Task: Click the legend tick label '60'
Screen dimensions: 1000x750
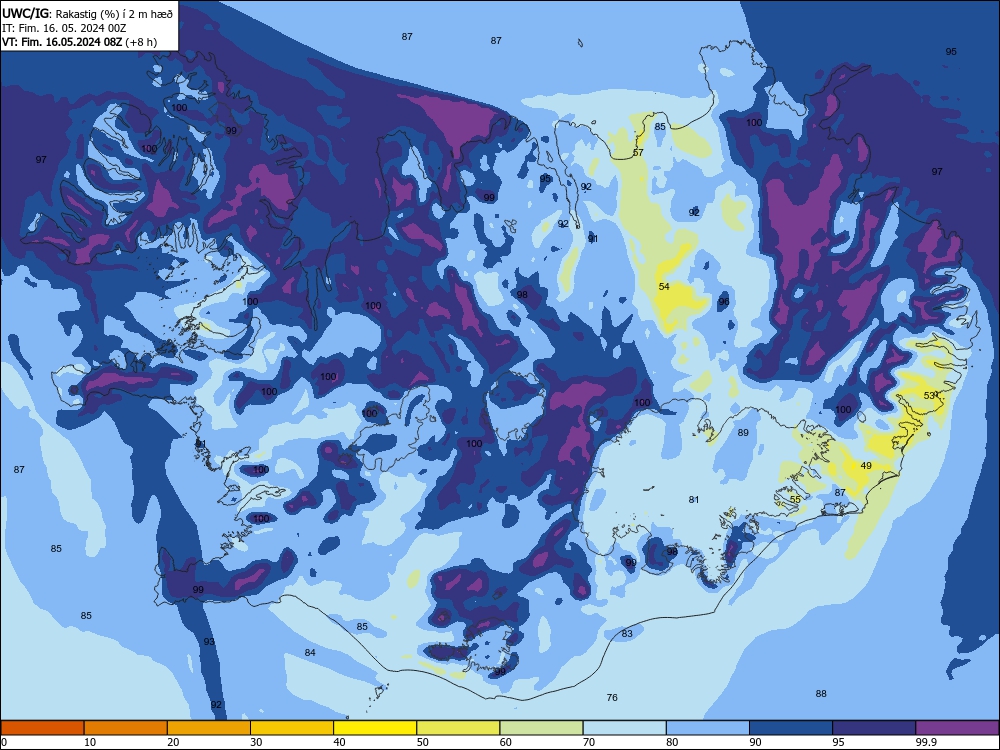Action: coord(506,742)
